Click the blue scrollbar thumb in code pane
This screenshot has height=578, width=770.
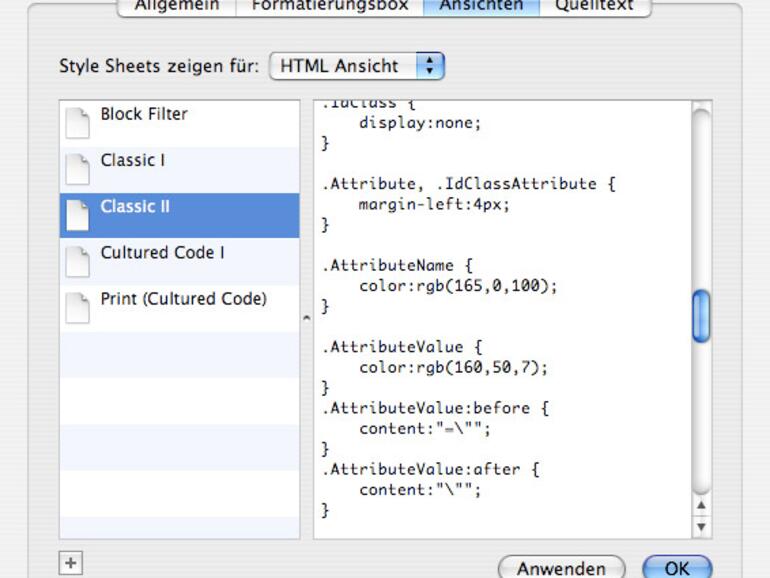(x=701, y=315)
